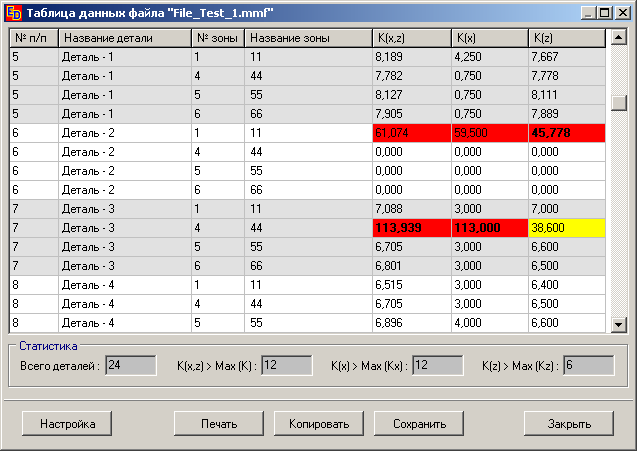Click the application icon in title bar
Screen dimensions: 637x451
click(14, 12)
